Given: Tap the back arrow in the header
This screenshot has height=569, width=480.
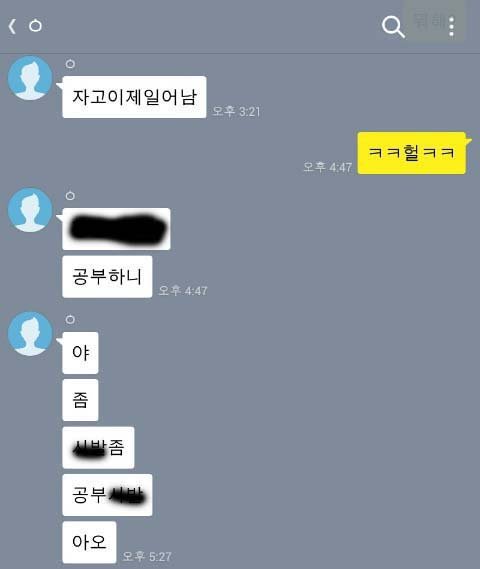Looking at the screenshot, I should [x=12, y=26].
